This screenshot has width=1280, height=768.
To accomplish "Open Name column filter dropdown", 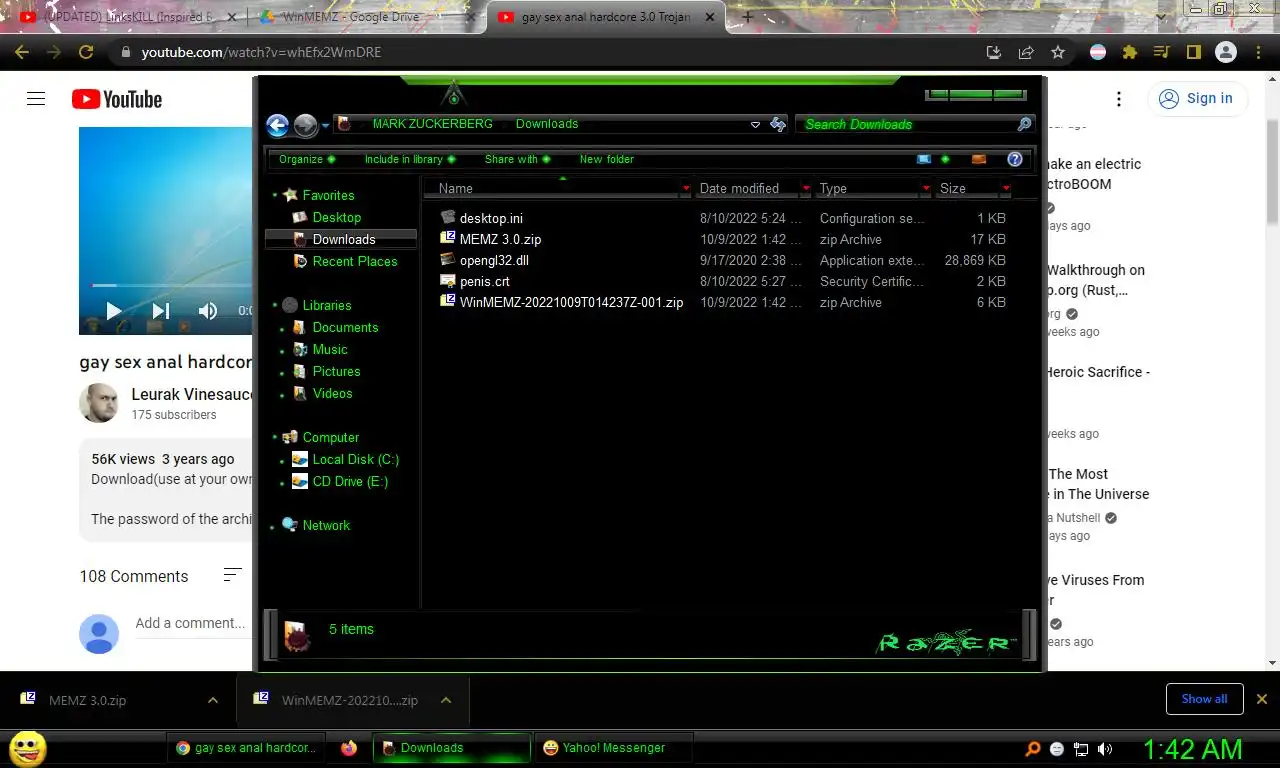I will tap(686, 188).
